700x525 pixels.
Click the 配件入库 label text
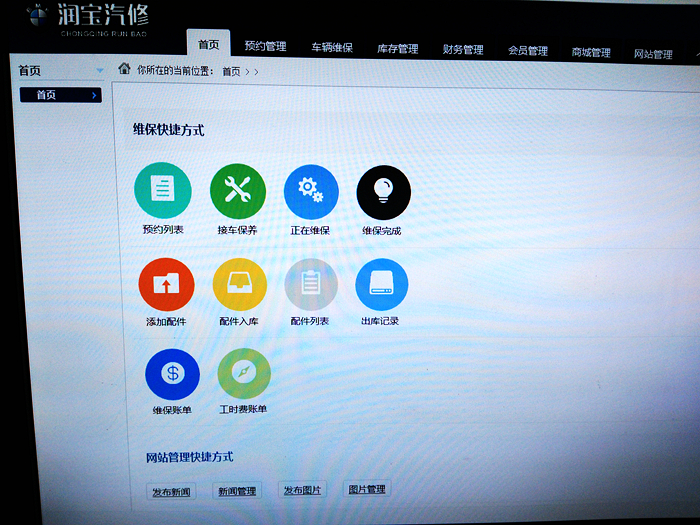[x=238, y=321]
